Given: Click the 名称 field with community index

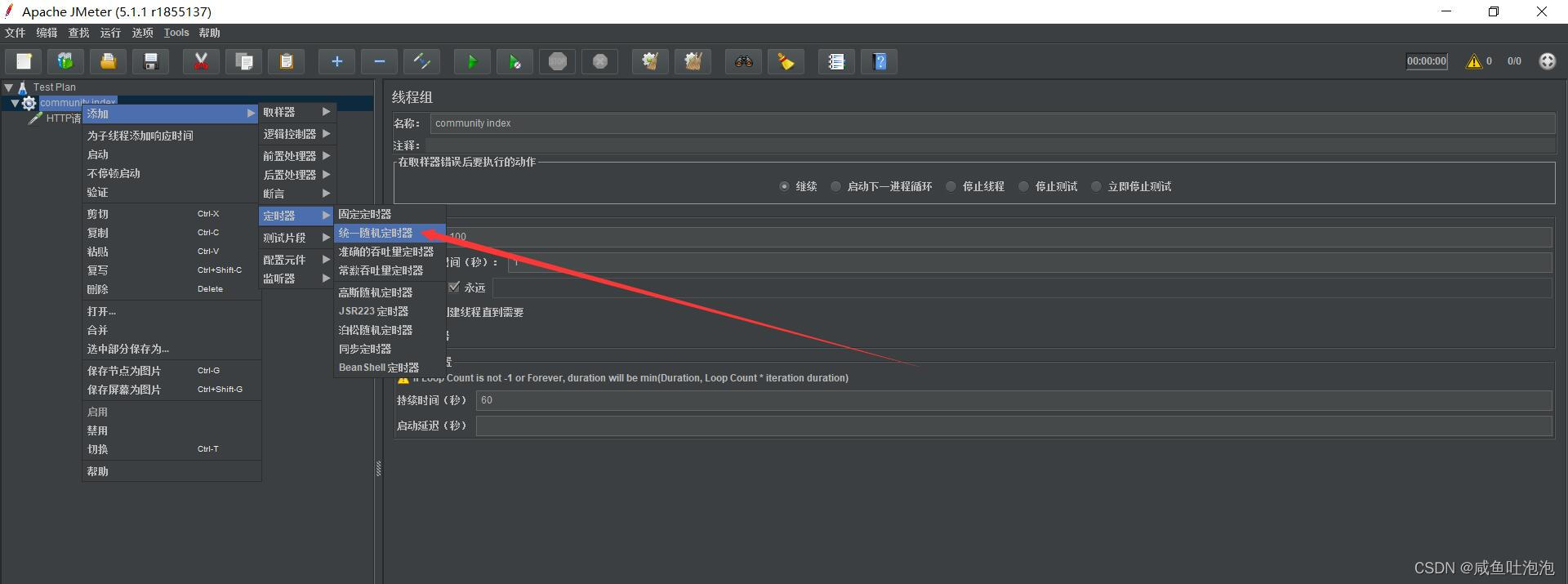Looking at the screenshot, I should point(992,123).
